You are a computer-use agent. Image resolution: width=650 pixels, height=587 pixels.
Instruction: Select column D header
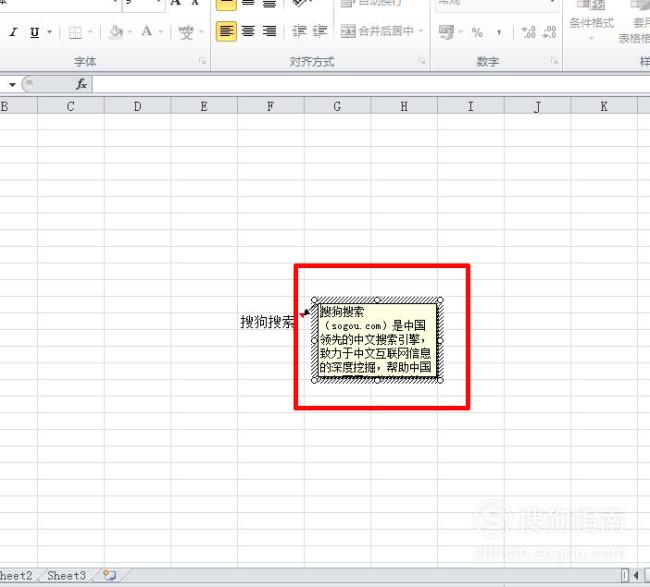(138, 106)
